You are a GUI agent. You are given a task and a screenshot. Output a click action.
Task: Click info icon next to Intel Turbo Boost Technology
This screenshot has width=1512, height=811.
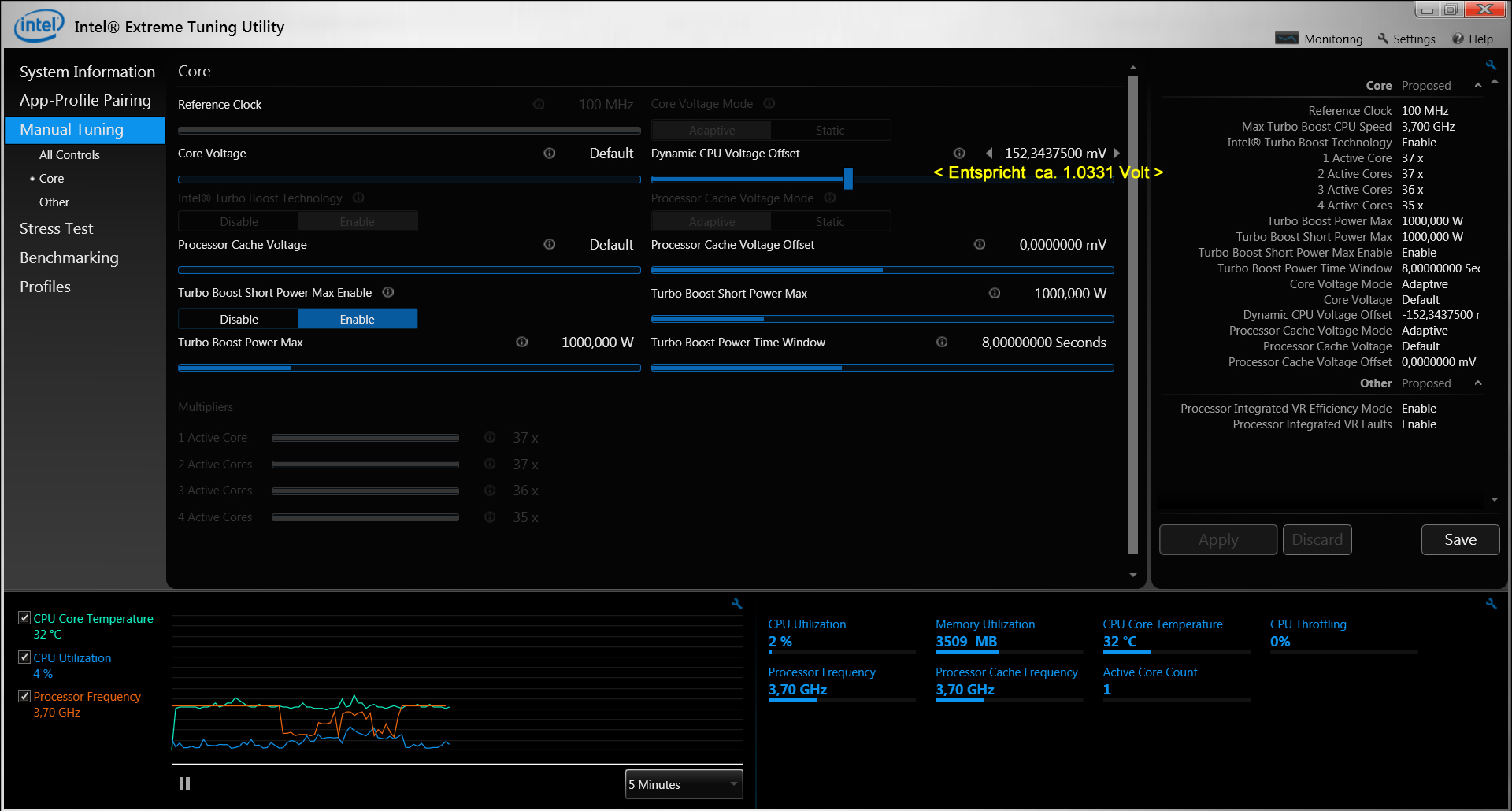(358, 198)
